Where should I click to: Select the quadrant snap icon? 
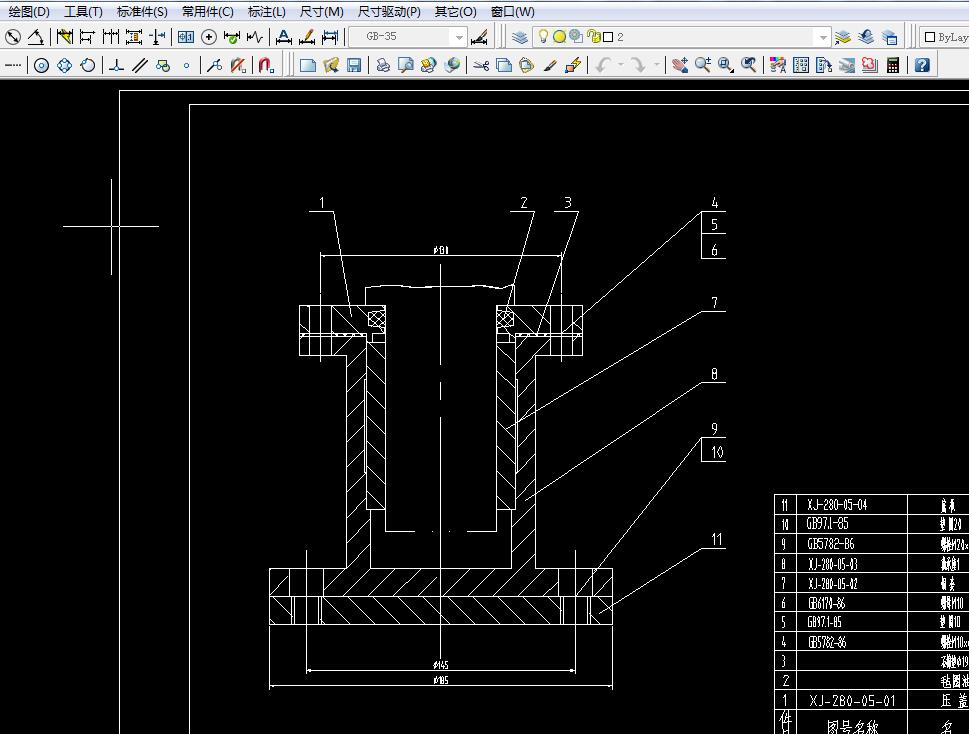(x=64, y=65)
